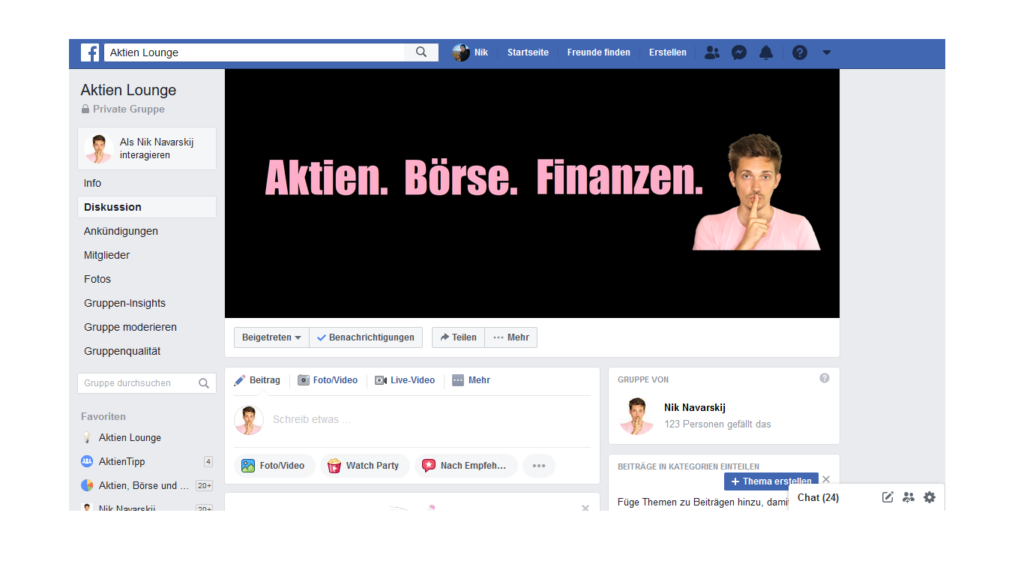1024x576 pixels.
Task: Open more composer options ellipsis button
Action: pyautogui.click(x=539, y=466)
